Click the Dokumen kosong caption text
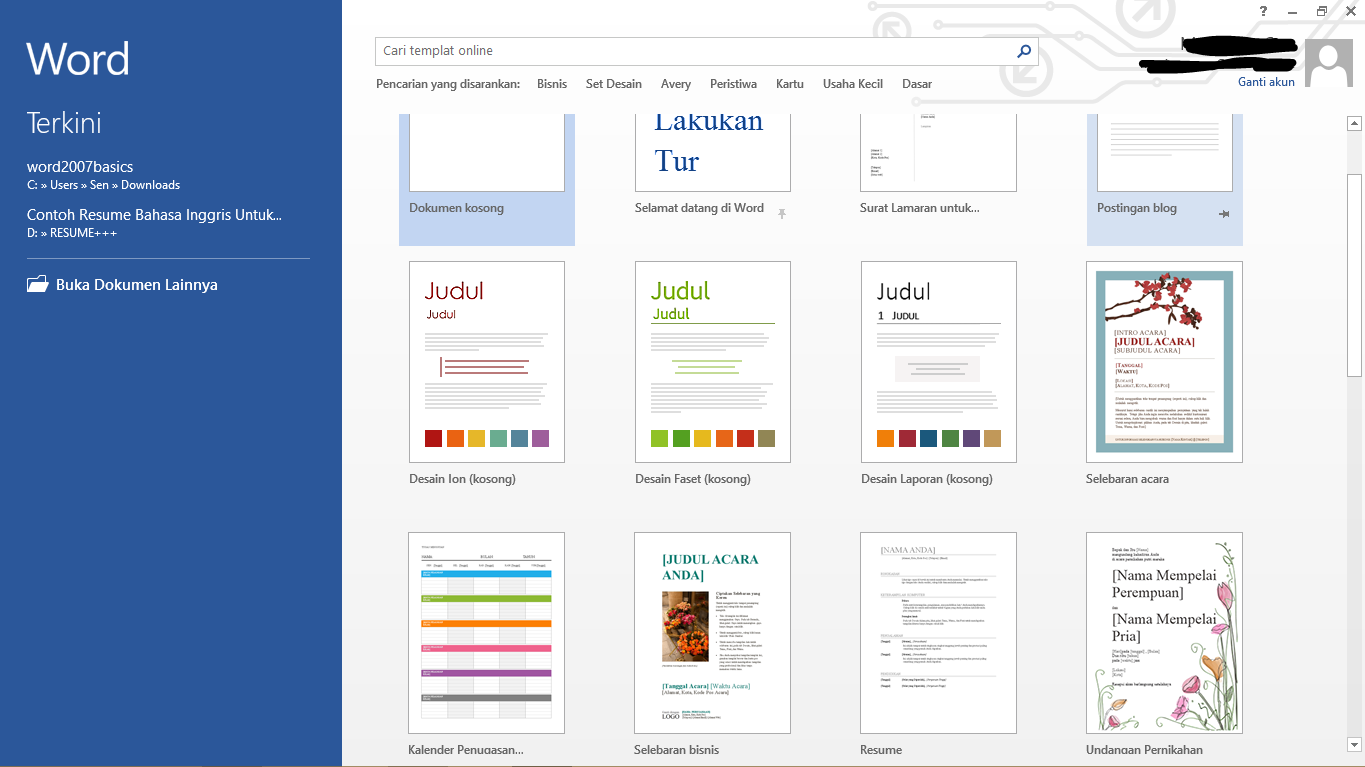This screenshot has height=767, width=1365. [456, 208]
